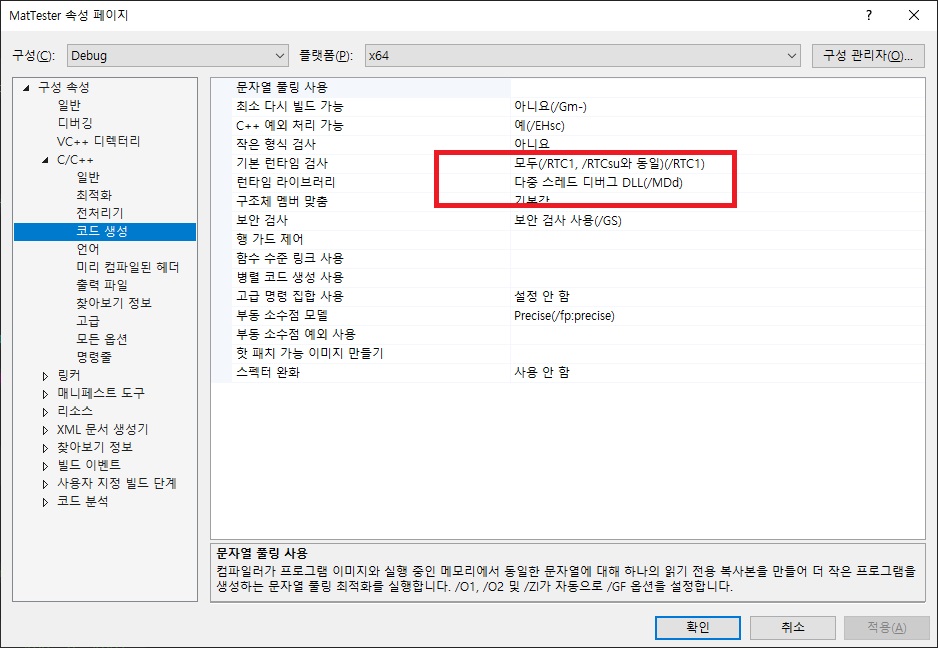Select 고급 명령 집합 사용 property
This screenshot has width=938, height=648.
pyautogui.click(x=290, y=296)
